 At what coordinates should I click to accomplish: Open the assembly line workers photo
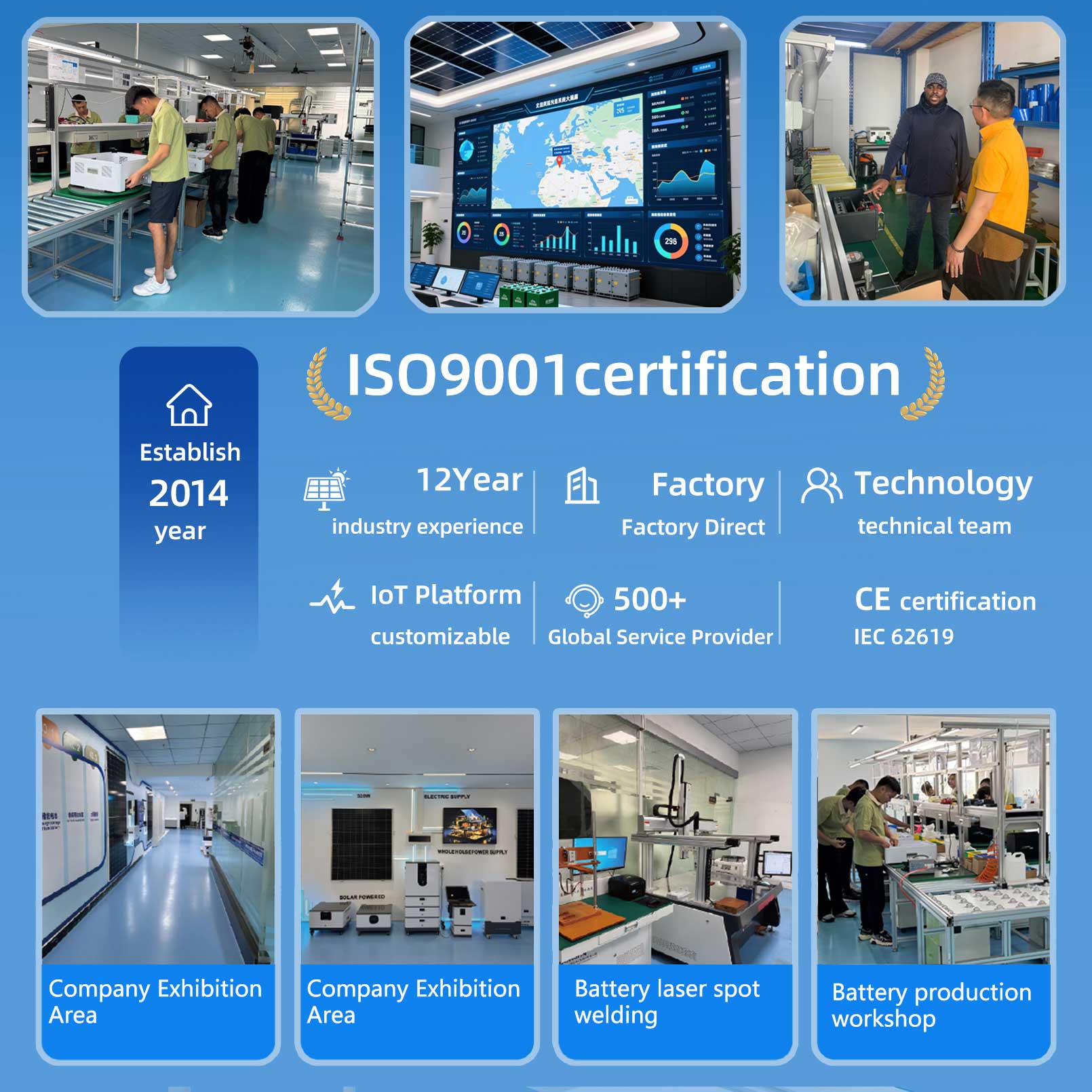(201, 167)
